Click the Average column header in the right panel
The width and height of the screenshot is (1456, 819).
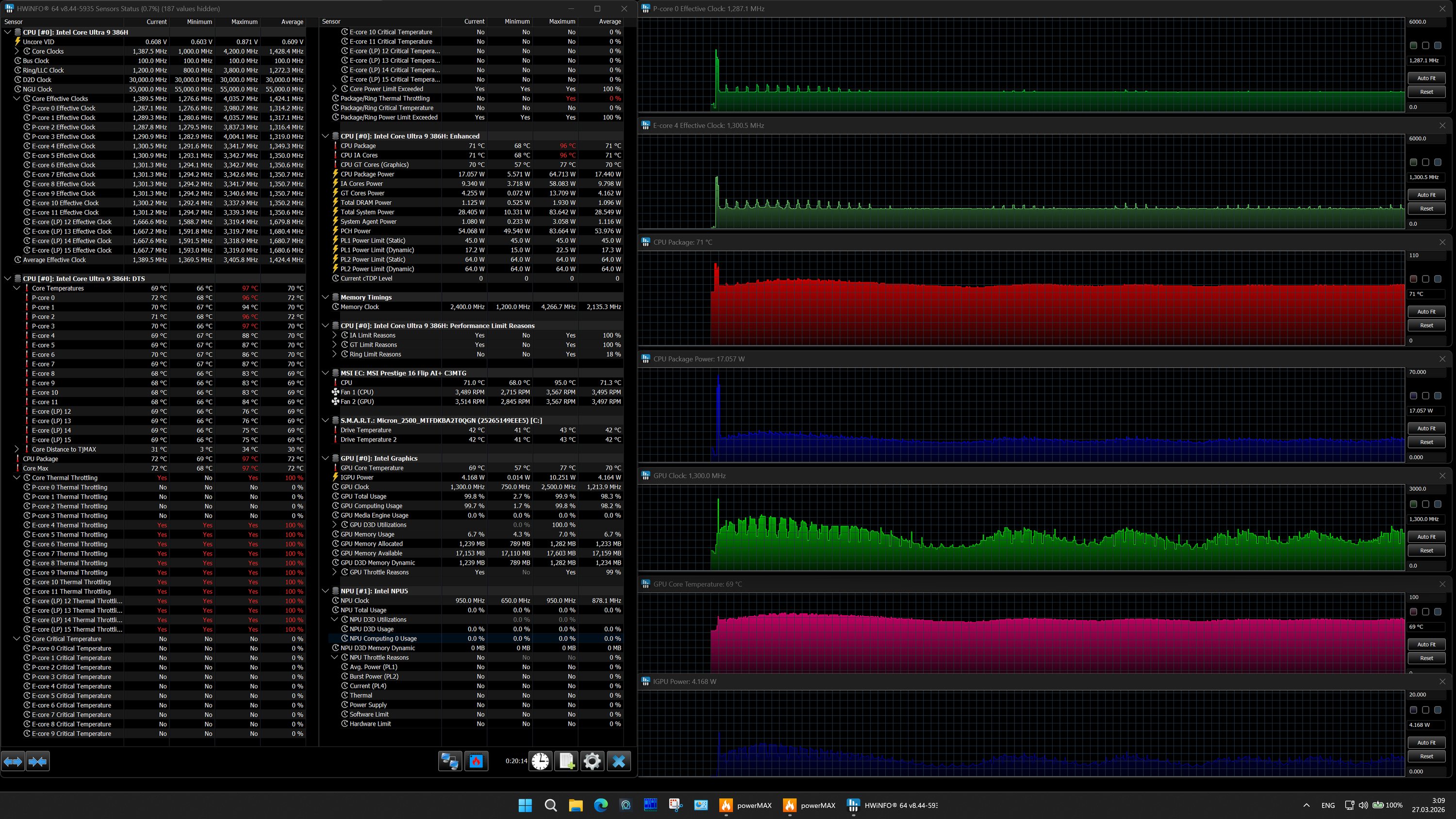click(x=609, y=21)
